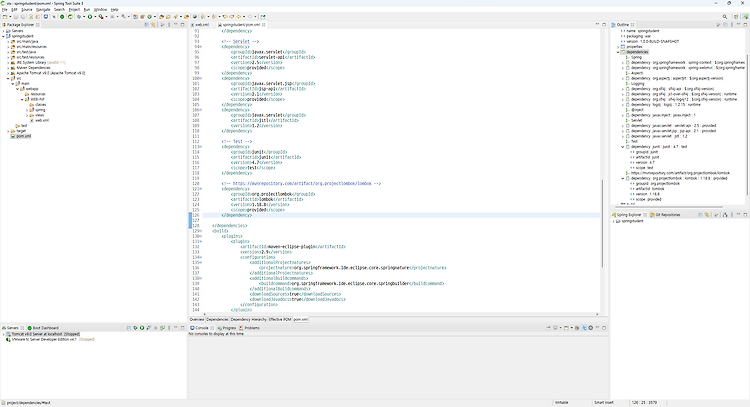Viewport: 750px width, 407px height.
Task: Click the Publish icon in Servers view
Action: [x=163, y=328]
